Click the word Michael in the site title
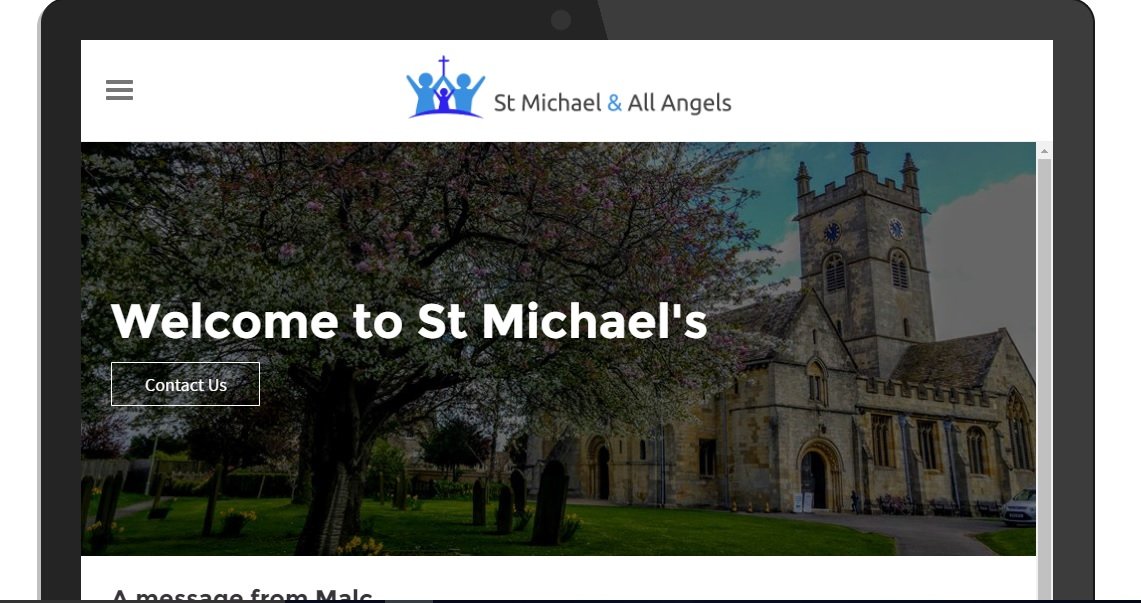 [x=561, y=103]
